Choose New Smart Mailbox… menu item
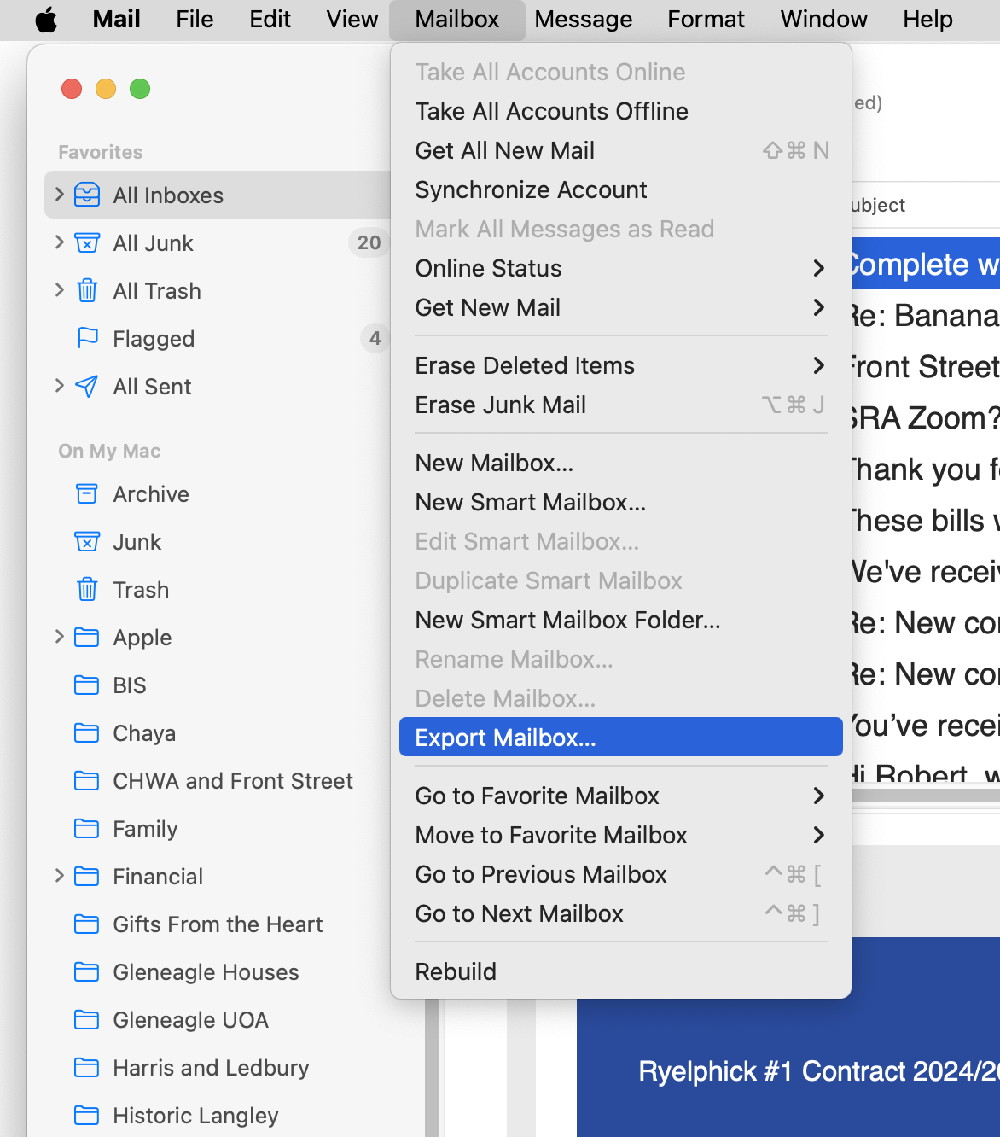 pos(621,502)
